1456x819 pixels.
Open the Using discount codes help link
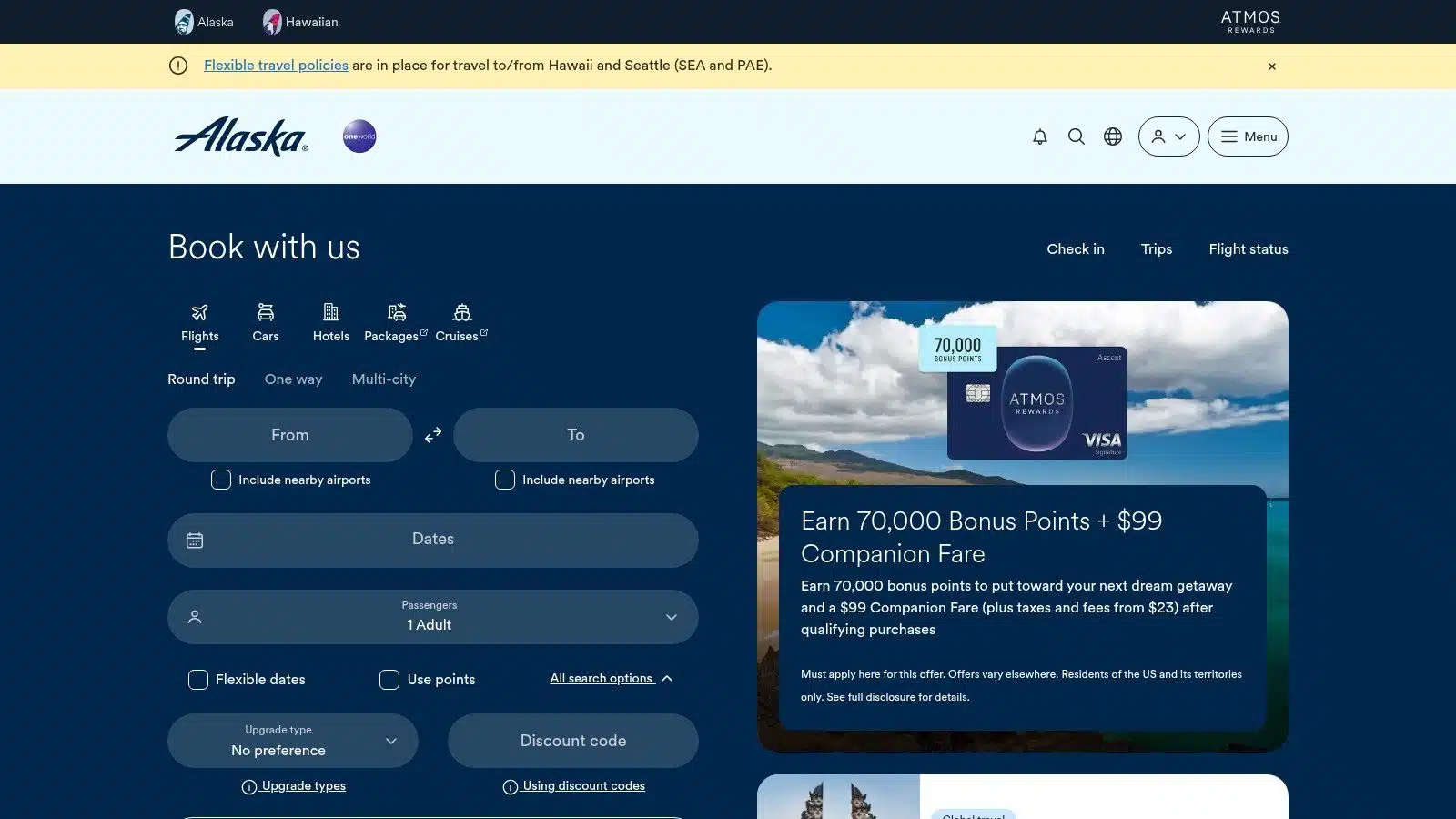click(x=583, y=786)
